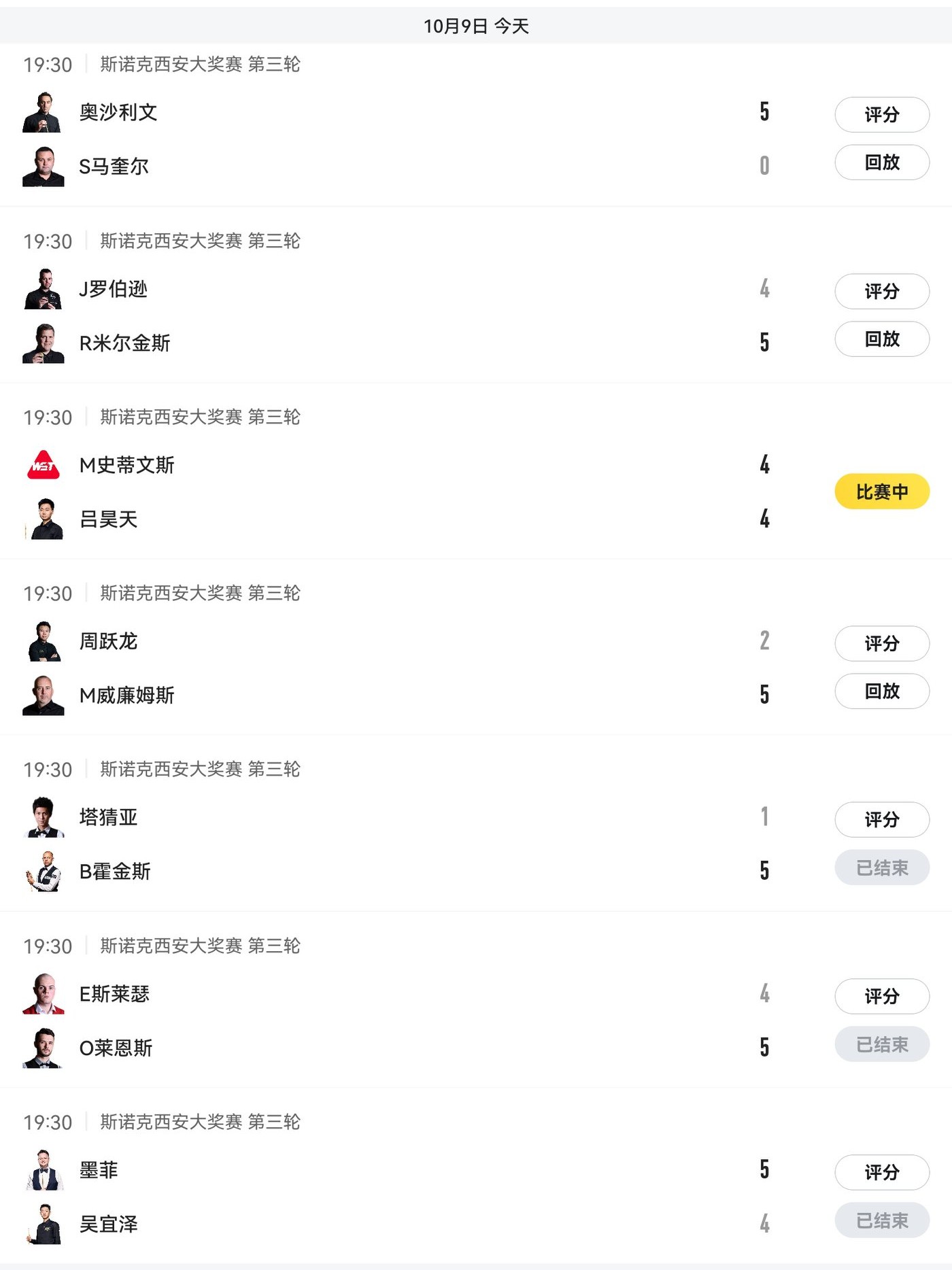
Task: Tap 吴宜泽 player avatar
Action: click(x=44, y=1224)
